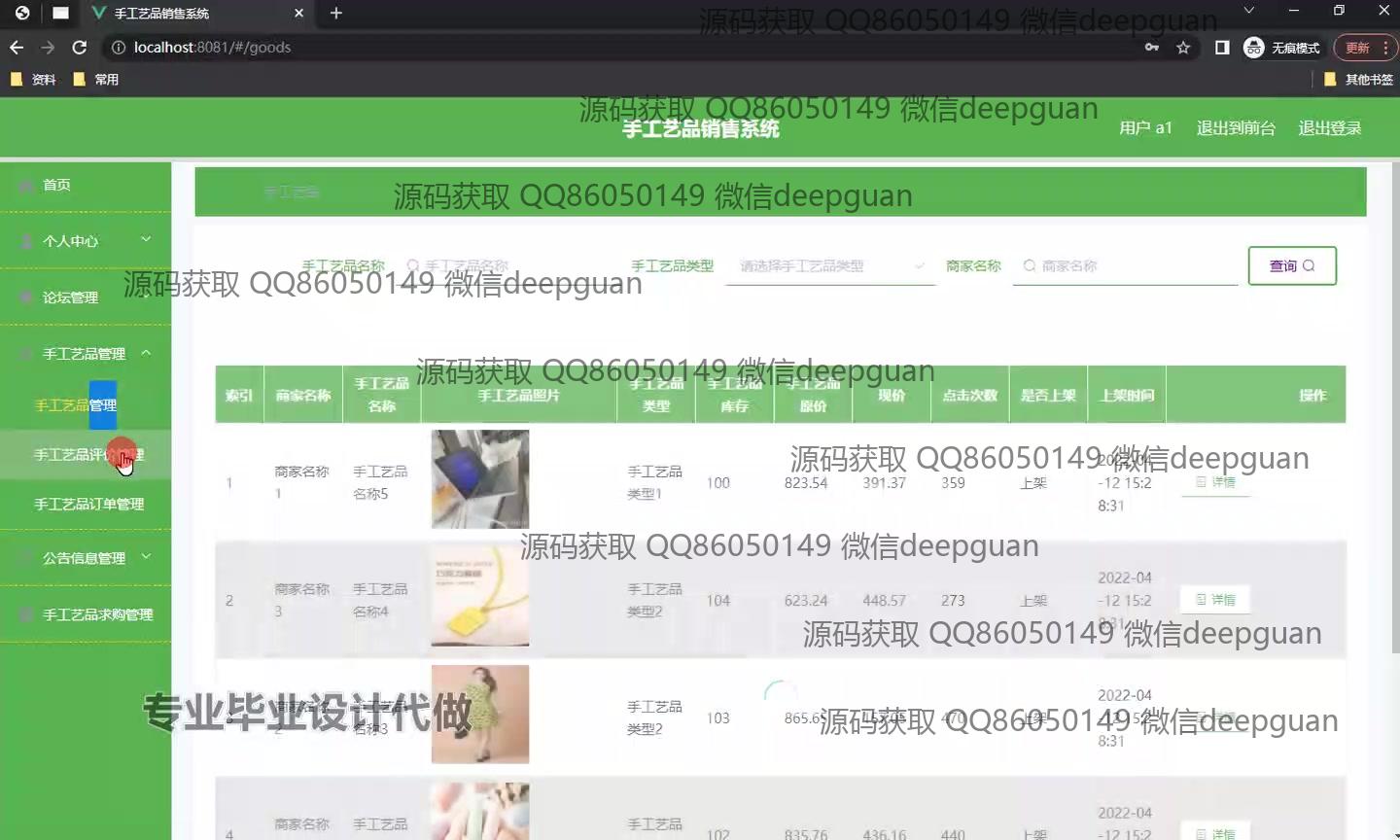The image size is (1400, 840).
Task: Click the 更新 browser update button
Action: [x=1365, y=48]
